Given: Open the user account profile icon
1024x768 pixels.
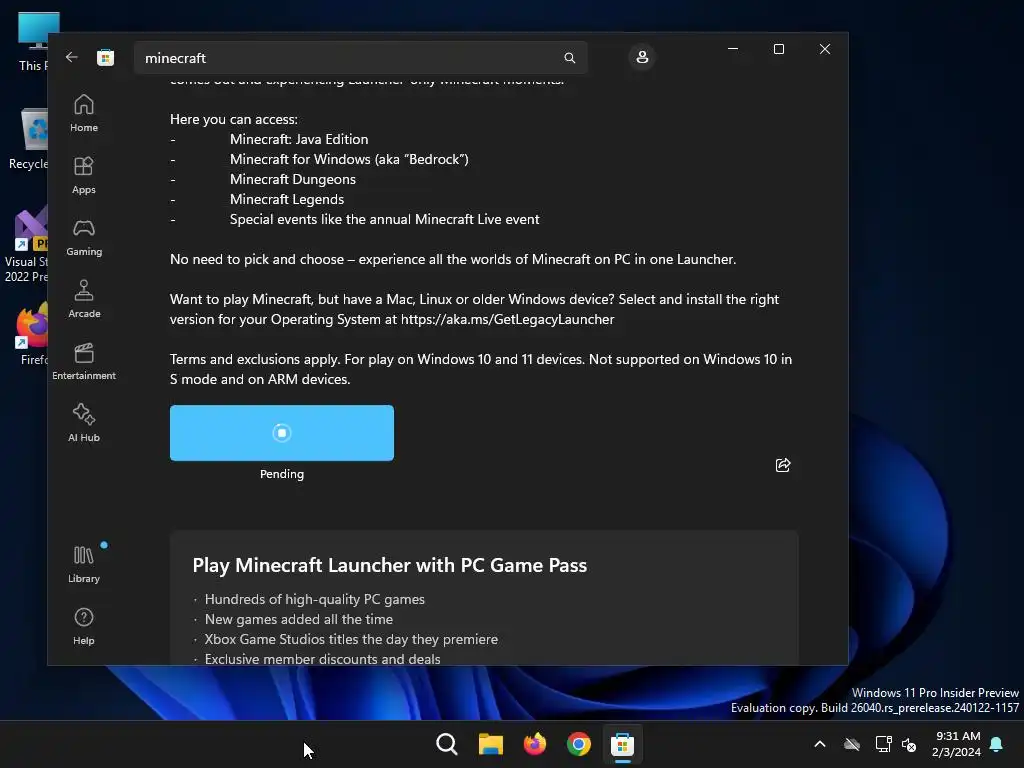Looking at the screenshot, I should tap(642, 57).
